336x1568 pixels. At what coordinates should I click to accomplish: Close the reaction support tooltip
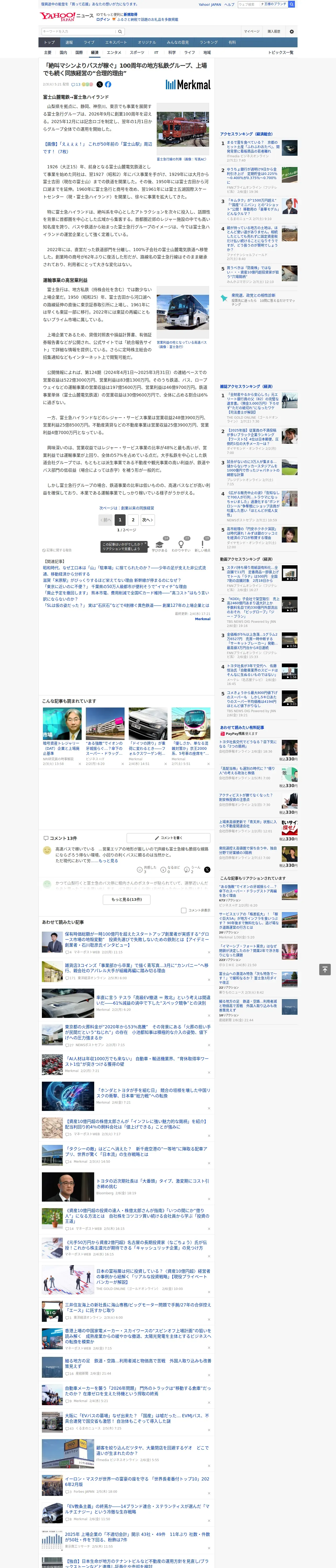145,544
